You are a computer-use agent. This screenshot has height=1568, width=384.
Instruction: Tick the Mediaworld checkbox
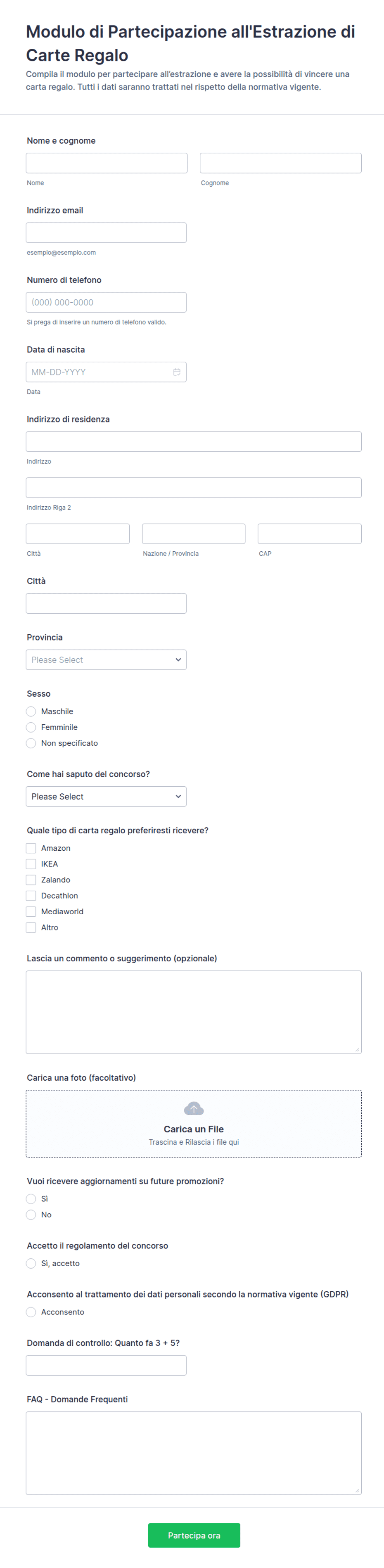(31, 911)
